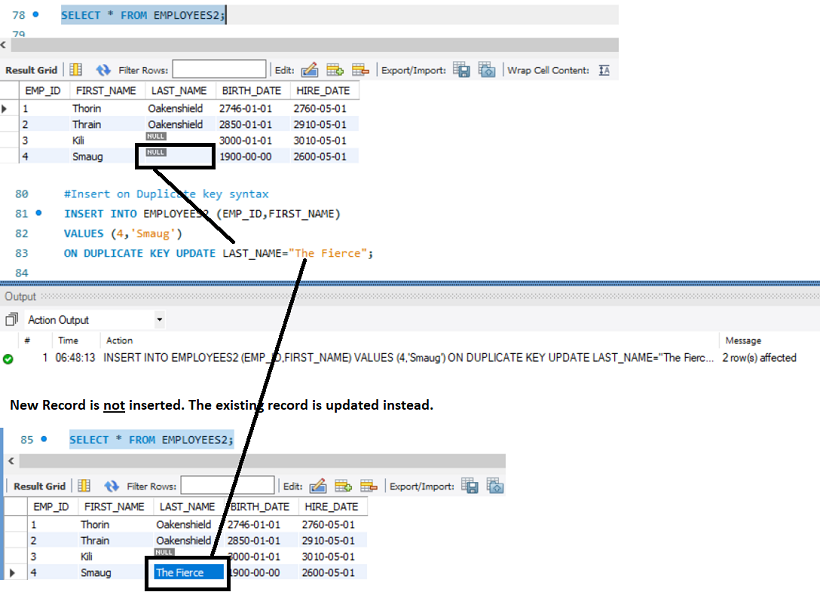This screenshot has height=601, width=820.
Task: Click the lower Filter Rows input field
Action: pos(227,485)
